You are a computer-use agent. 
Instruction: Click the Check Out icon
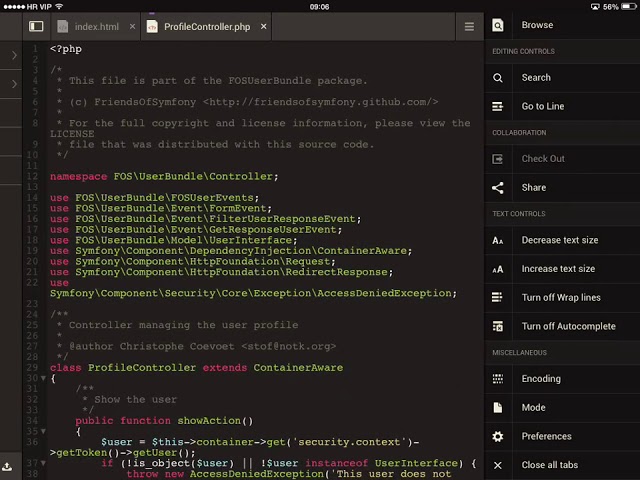pos(498,159)
